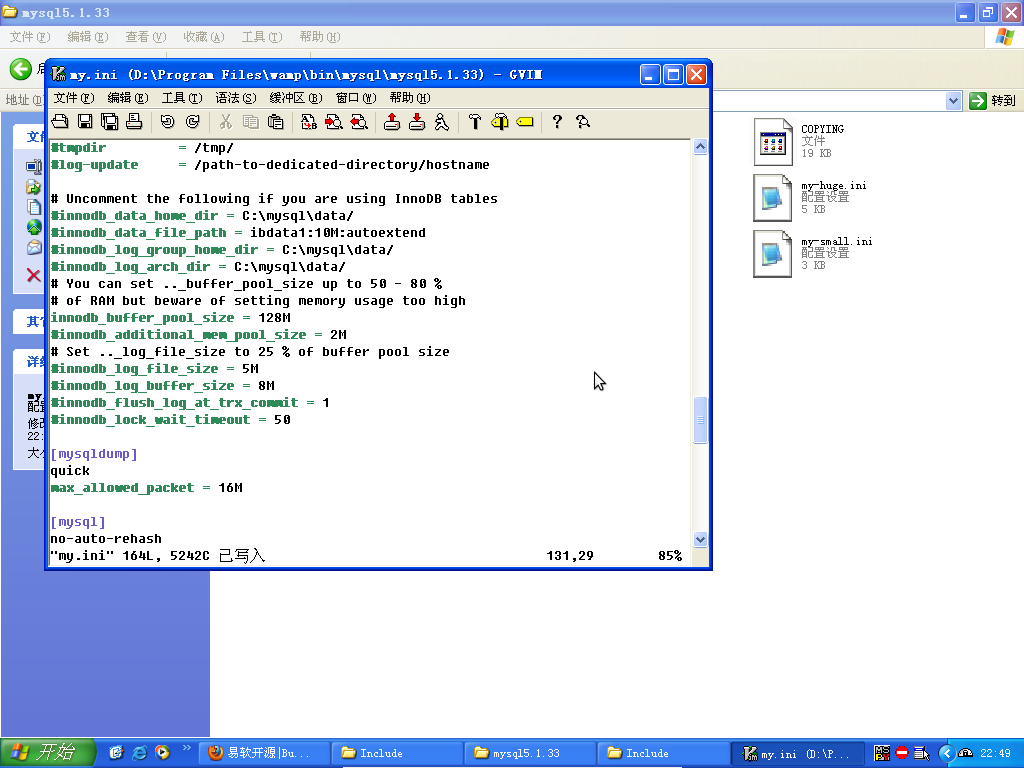Open Explorer's 工具 menu behind GVim

pos(262,37)
